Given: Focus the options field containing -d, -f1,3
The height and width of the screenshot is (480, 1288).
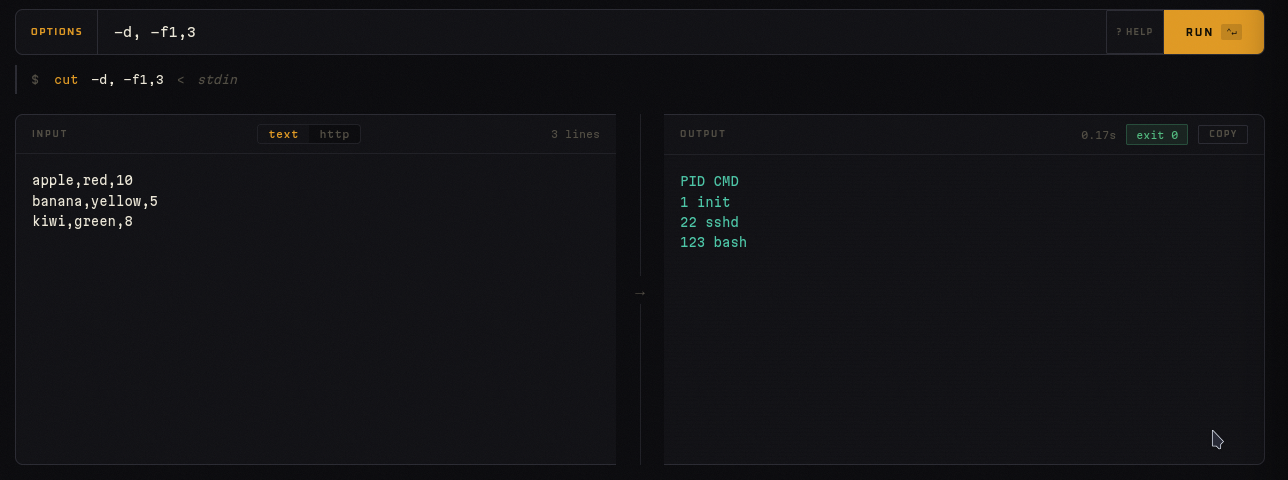Looking at the screenshot, I should coord(601,32).
